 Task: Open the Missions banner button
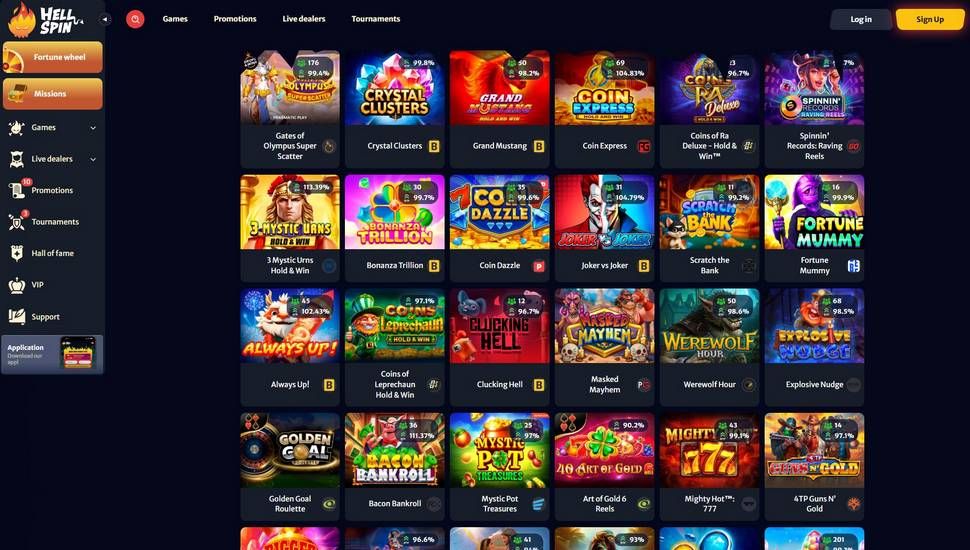coord(53,94)
